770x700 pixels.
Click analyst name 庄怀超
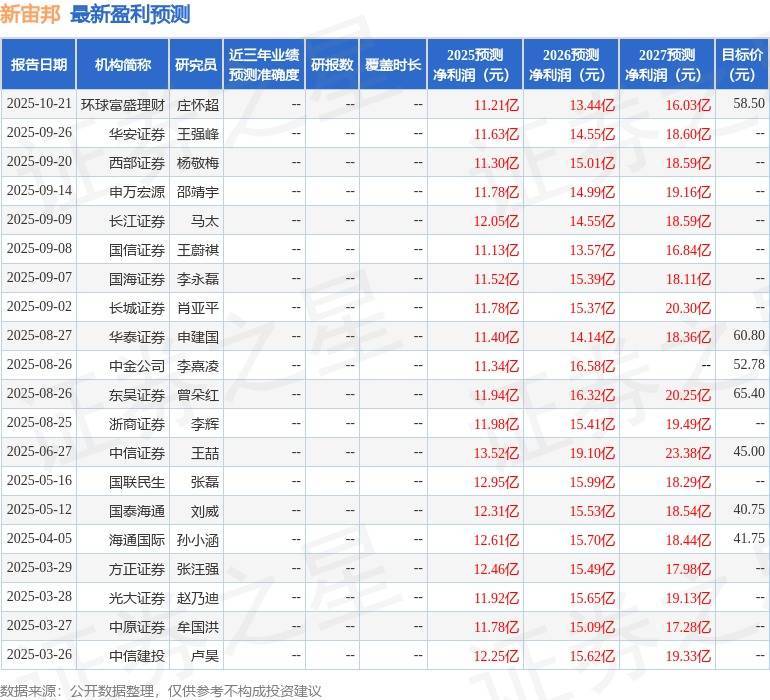[x=198, y=103]
